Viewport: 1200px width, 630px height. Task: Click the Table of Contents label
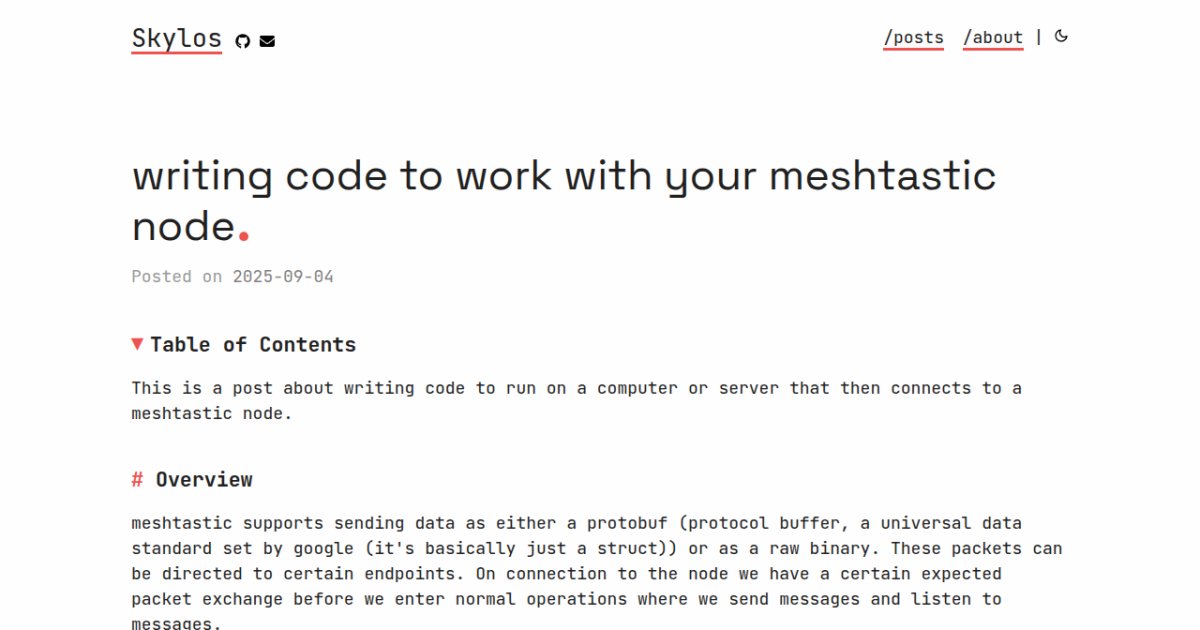pyautogui.click(x=253, y=345)
